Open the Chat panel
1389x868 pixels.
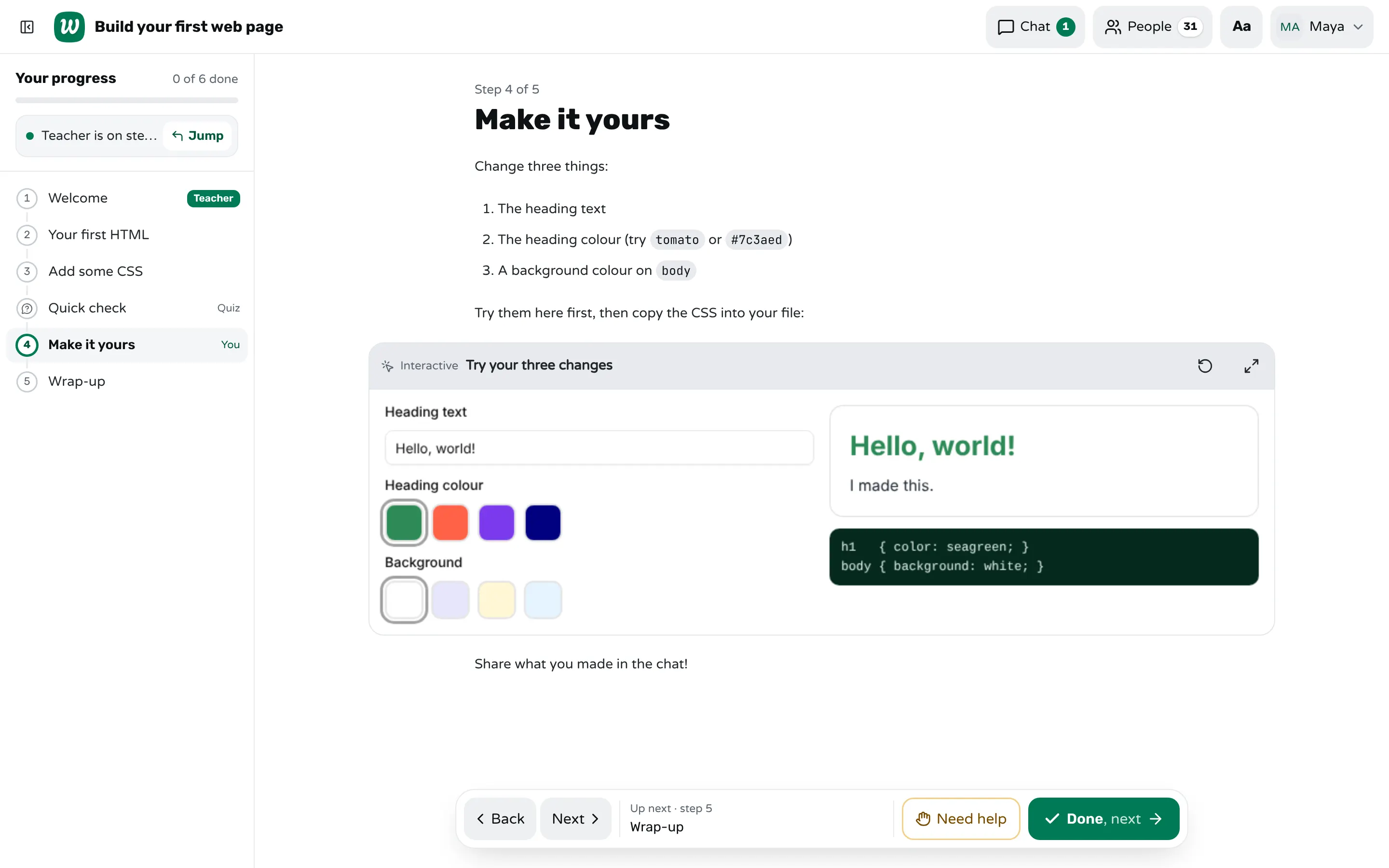click(x=1035, y=27)
